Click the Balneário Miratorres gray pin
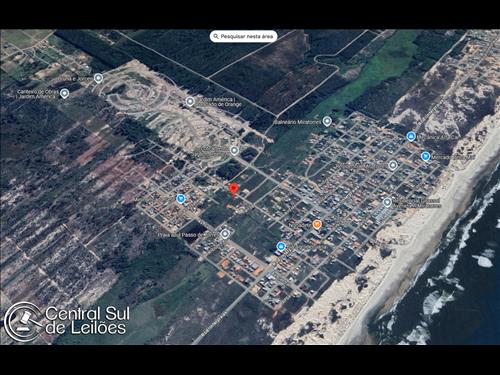The height and width of the screenshot is (375, 500). pos(327,121)
